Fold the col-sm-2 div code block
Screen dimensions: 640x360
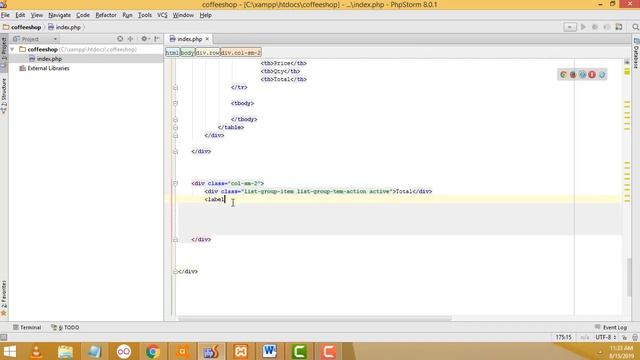tap(175, 183)
